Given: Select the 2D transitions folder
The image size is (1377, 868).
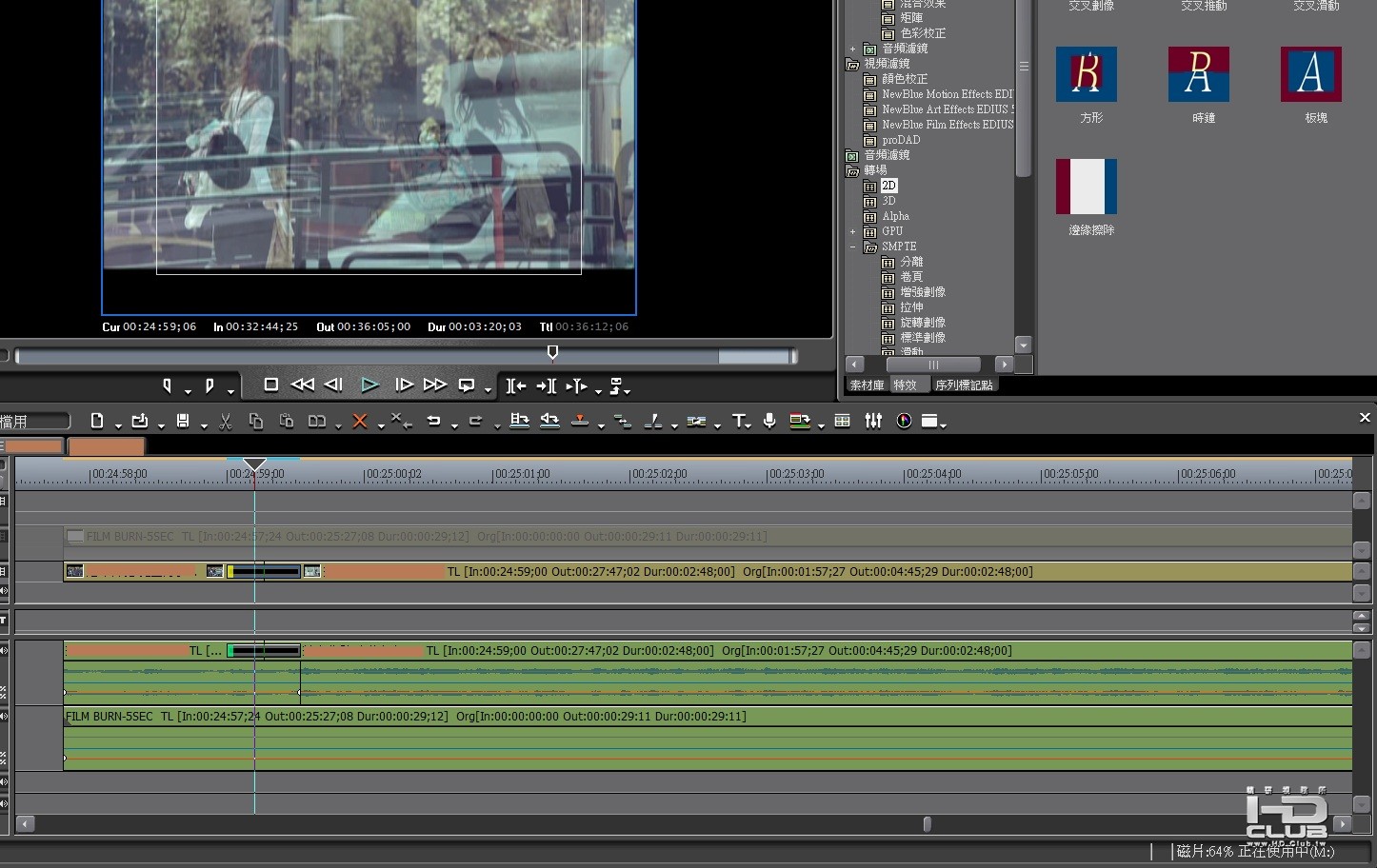Looking at the screenshot, I should [888, 186].
